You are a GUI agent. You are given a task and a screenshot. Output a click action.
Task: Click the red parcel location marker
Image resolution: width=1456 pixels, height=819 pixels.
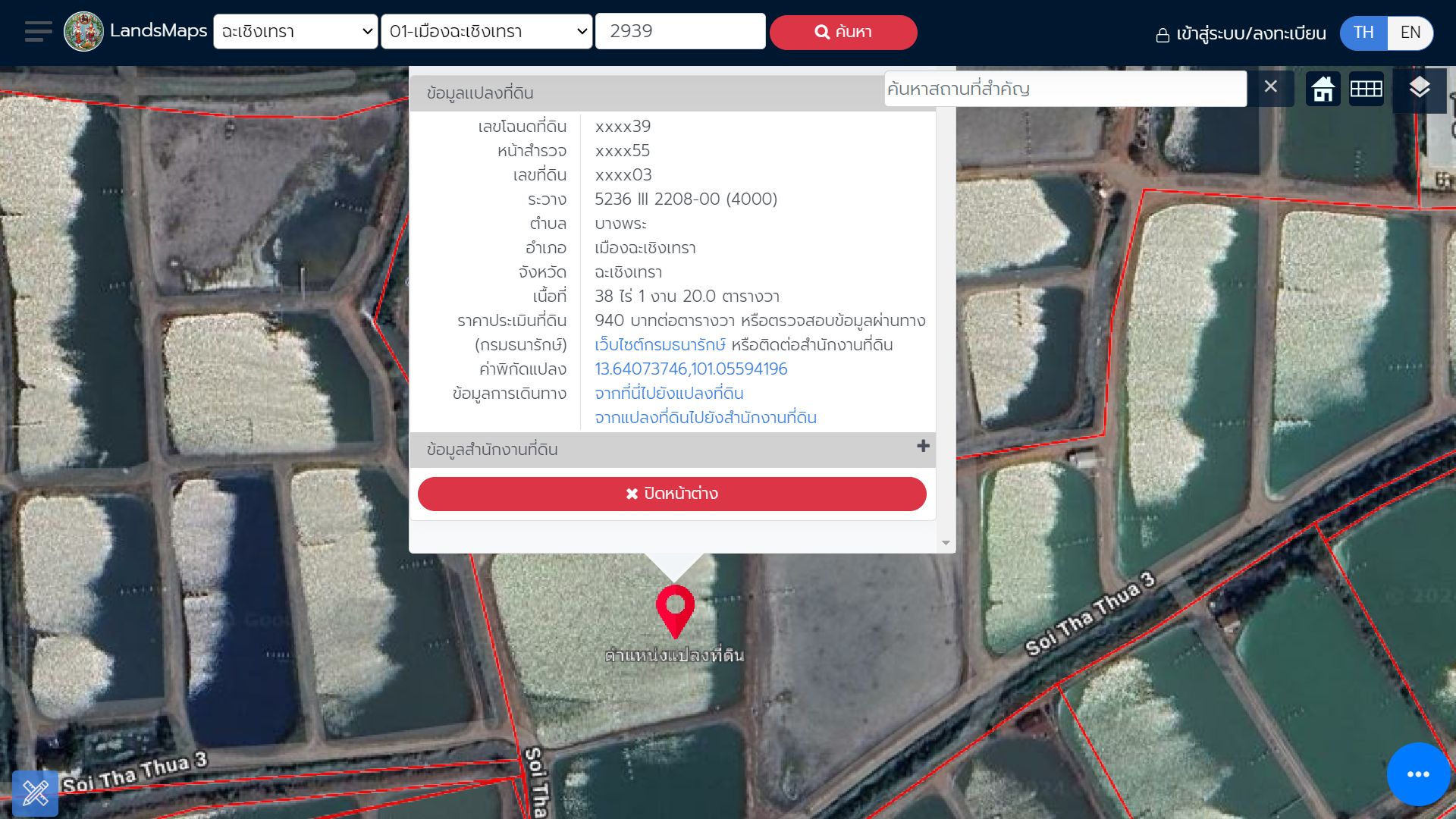(675, 609)
